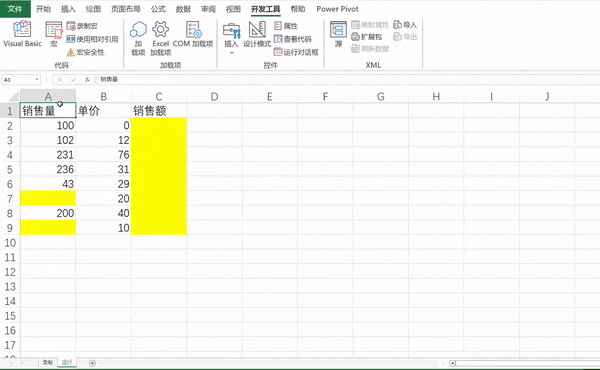Start 录制宏 (Record Macro)
The image size is (600, 370).
coord(82,26)
